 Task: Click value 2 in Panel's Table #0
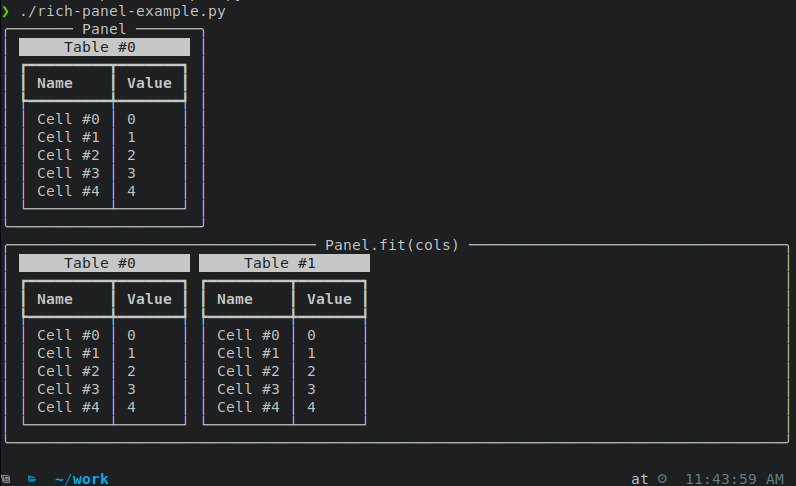tap(131, 155)
